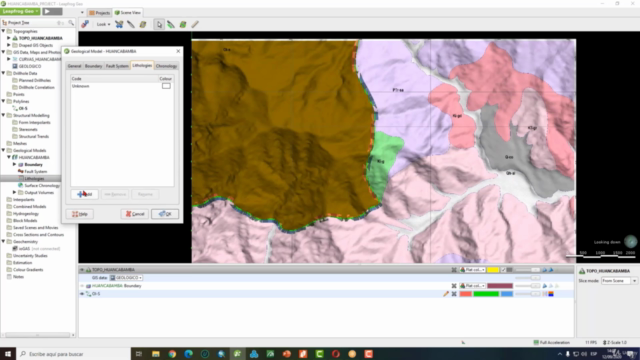Viewport: 640px width, 360px height.
Task: Expand the Output Volumes node
Action: click(x=15, y=192)
